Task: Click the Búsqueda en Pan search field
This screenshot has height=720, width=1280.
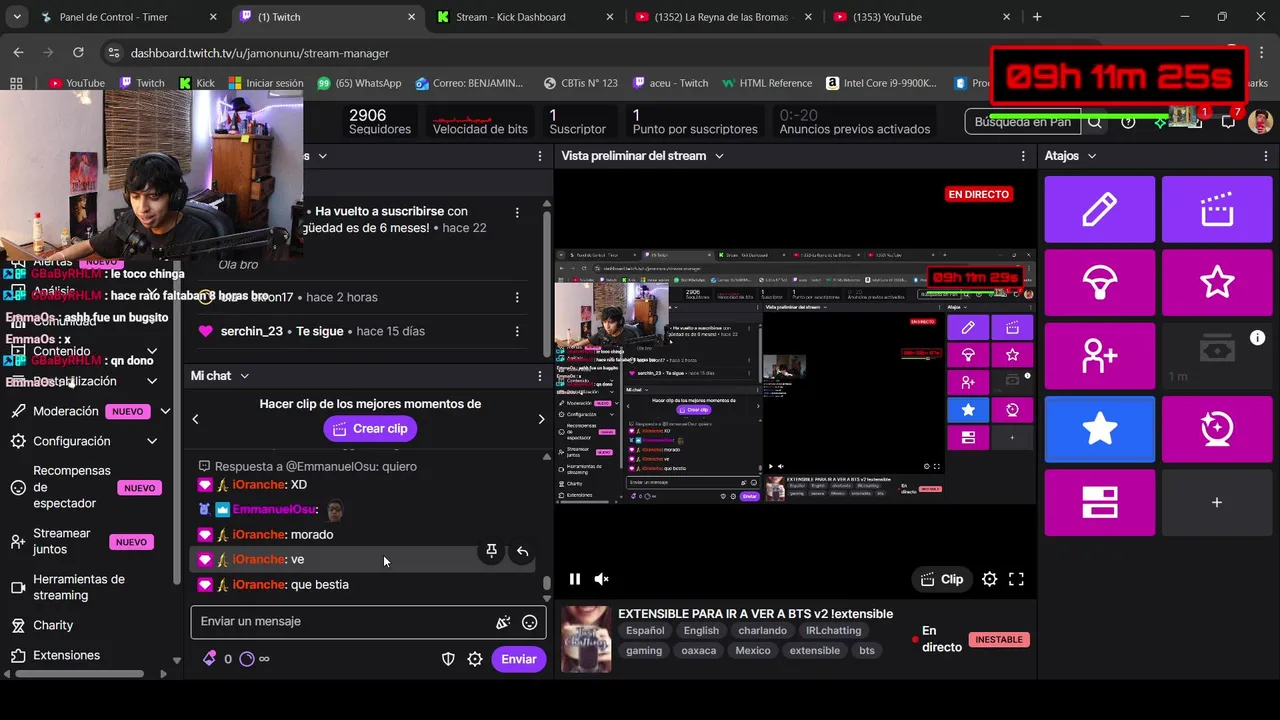Action: tap(1023, 122)
